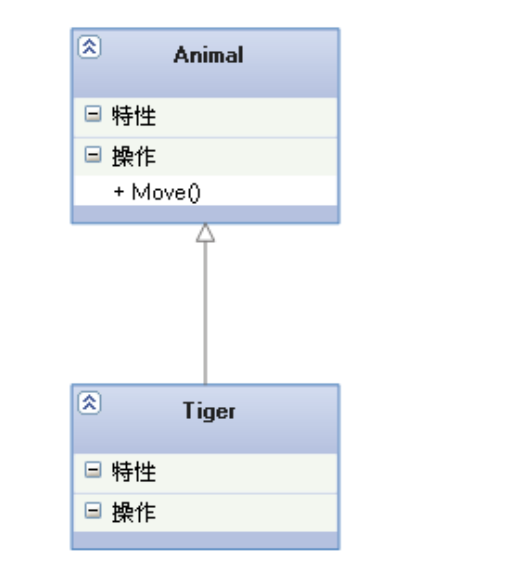Select the Tiger class title text
516x578 pixels.
pos(209,411)
